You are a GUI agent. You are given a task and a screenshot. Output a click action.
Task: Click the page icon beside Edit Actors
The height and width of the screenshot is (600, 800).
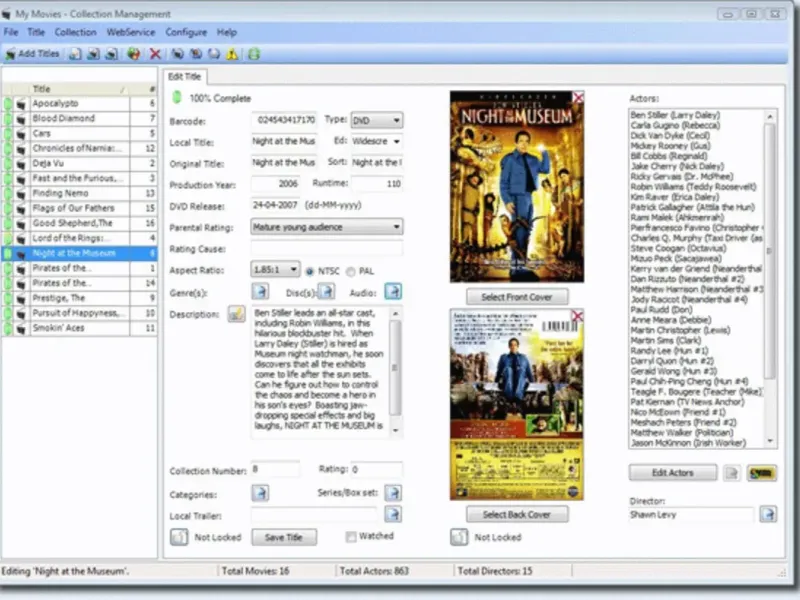pyautogui.click(x=731, y=473)
